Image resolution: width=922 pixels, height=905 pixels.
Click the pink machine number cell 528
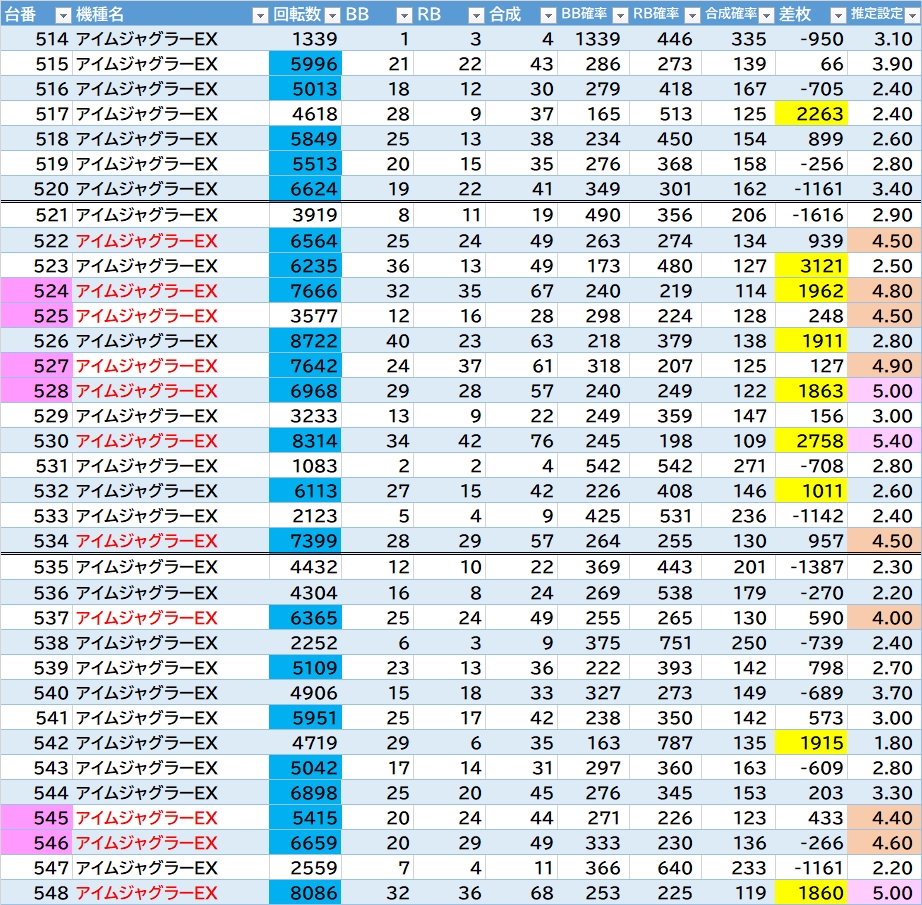pos(36,390)
